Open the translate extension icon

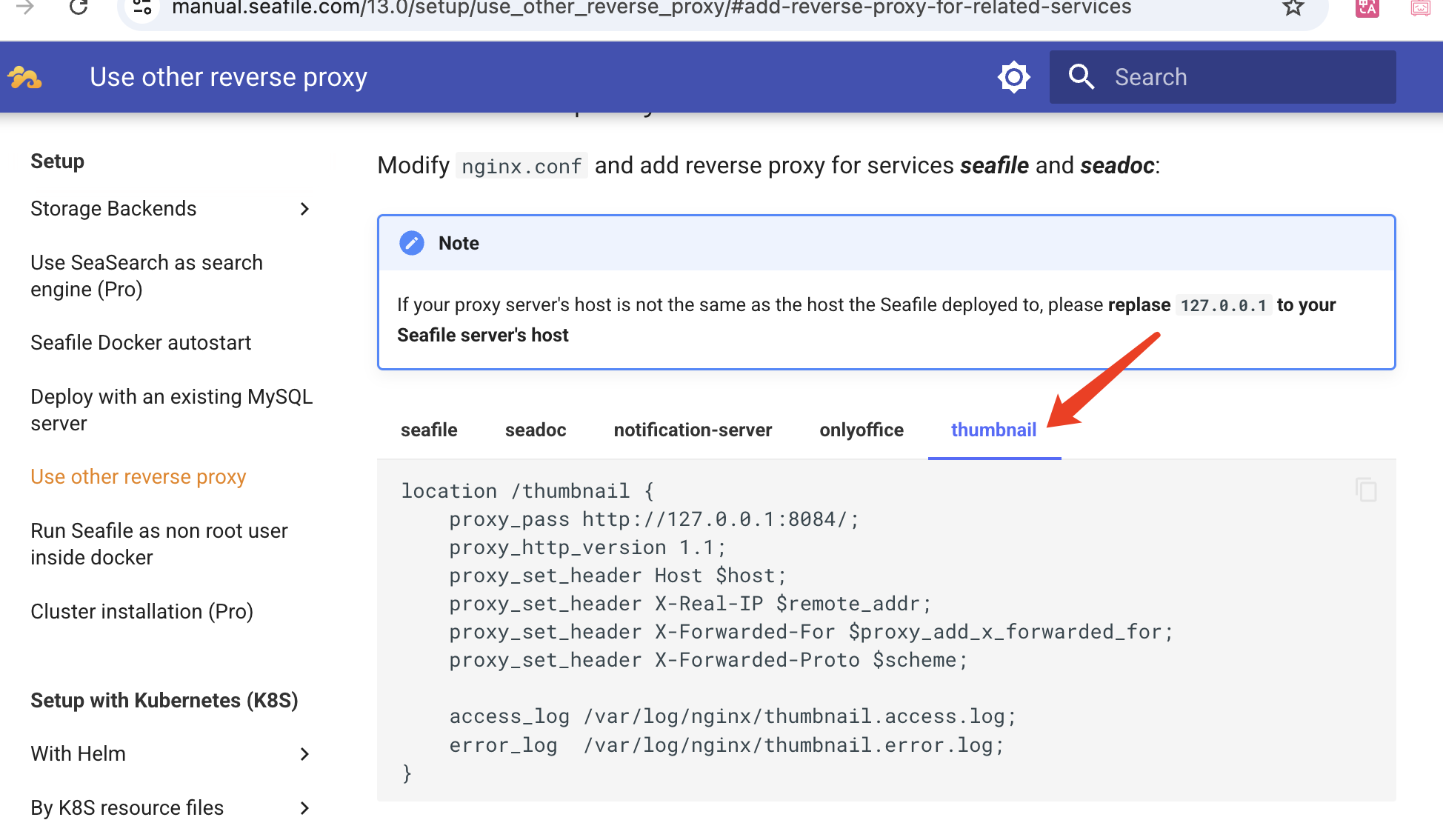(x=1367, y=7)
